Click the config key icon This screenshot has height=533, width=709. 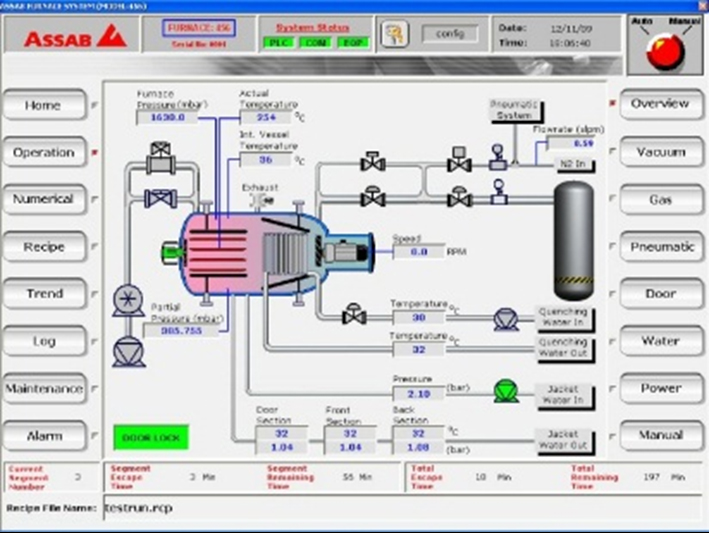click(x=396, y=35)
